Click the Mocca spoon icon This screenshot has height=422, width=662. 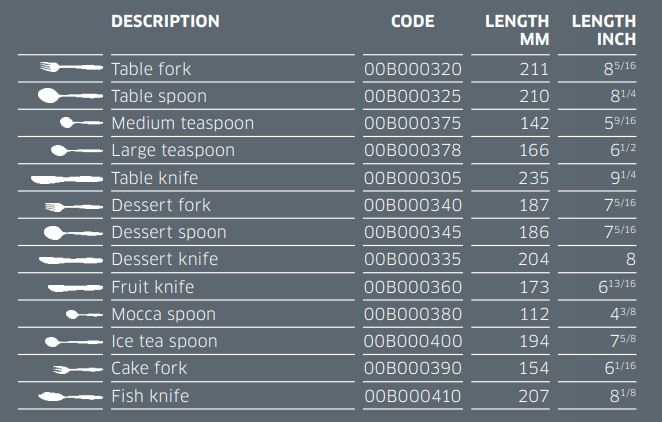pyautogui.click(x=84, y=314)
